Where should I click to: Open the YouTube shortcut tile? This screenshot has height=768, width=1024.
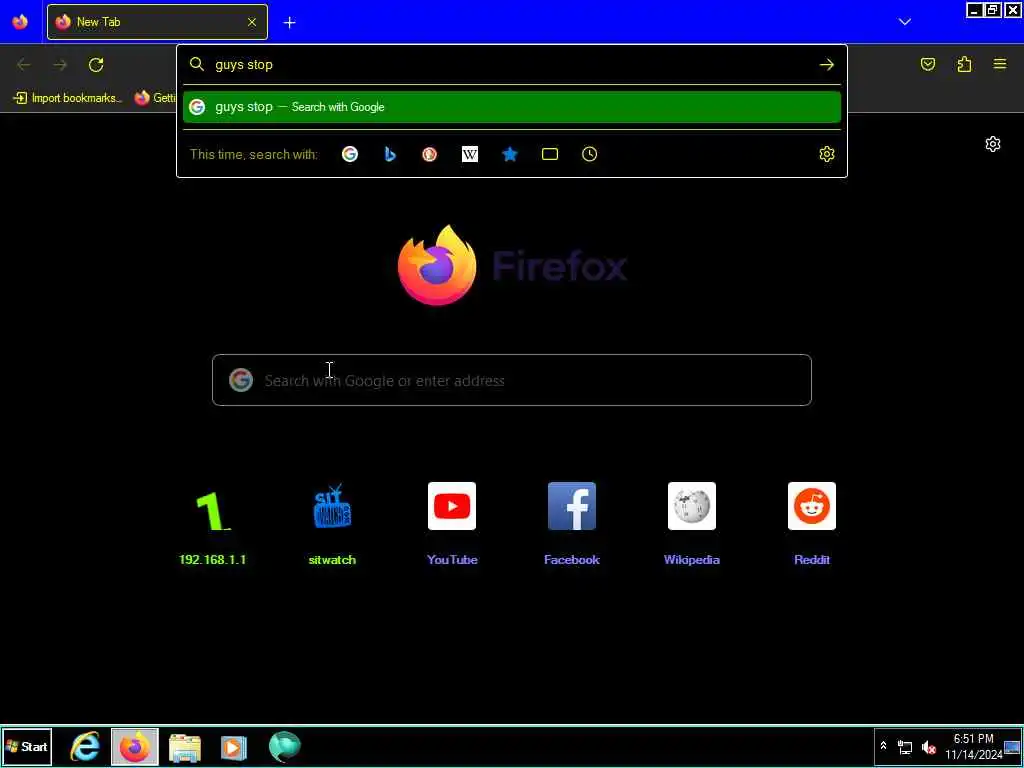452,524
